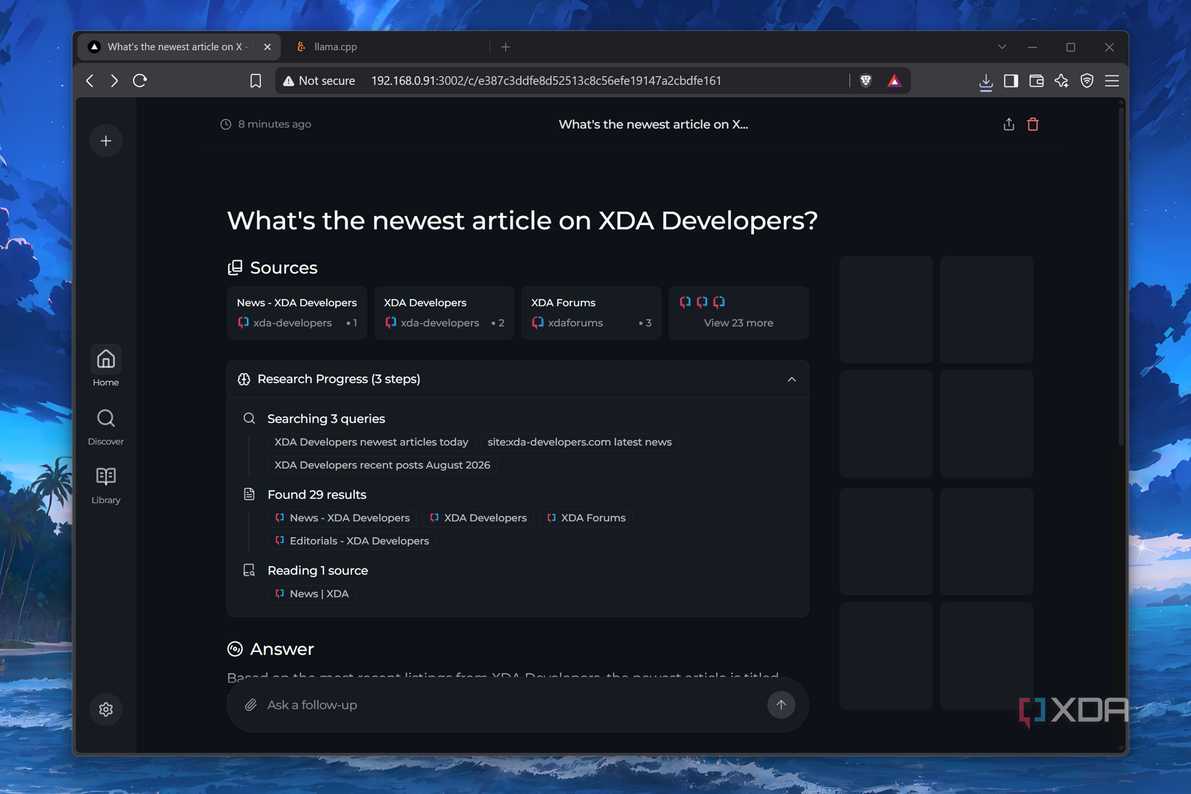The image size is (1191, 794).
Task: Go forward in browser history
Action: click(x=114, y=81)
